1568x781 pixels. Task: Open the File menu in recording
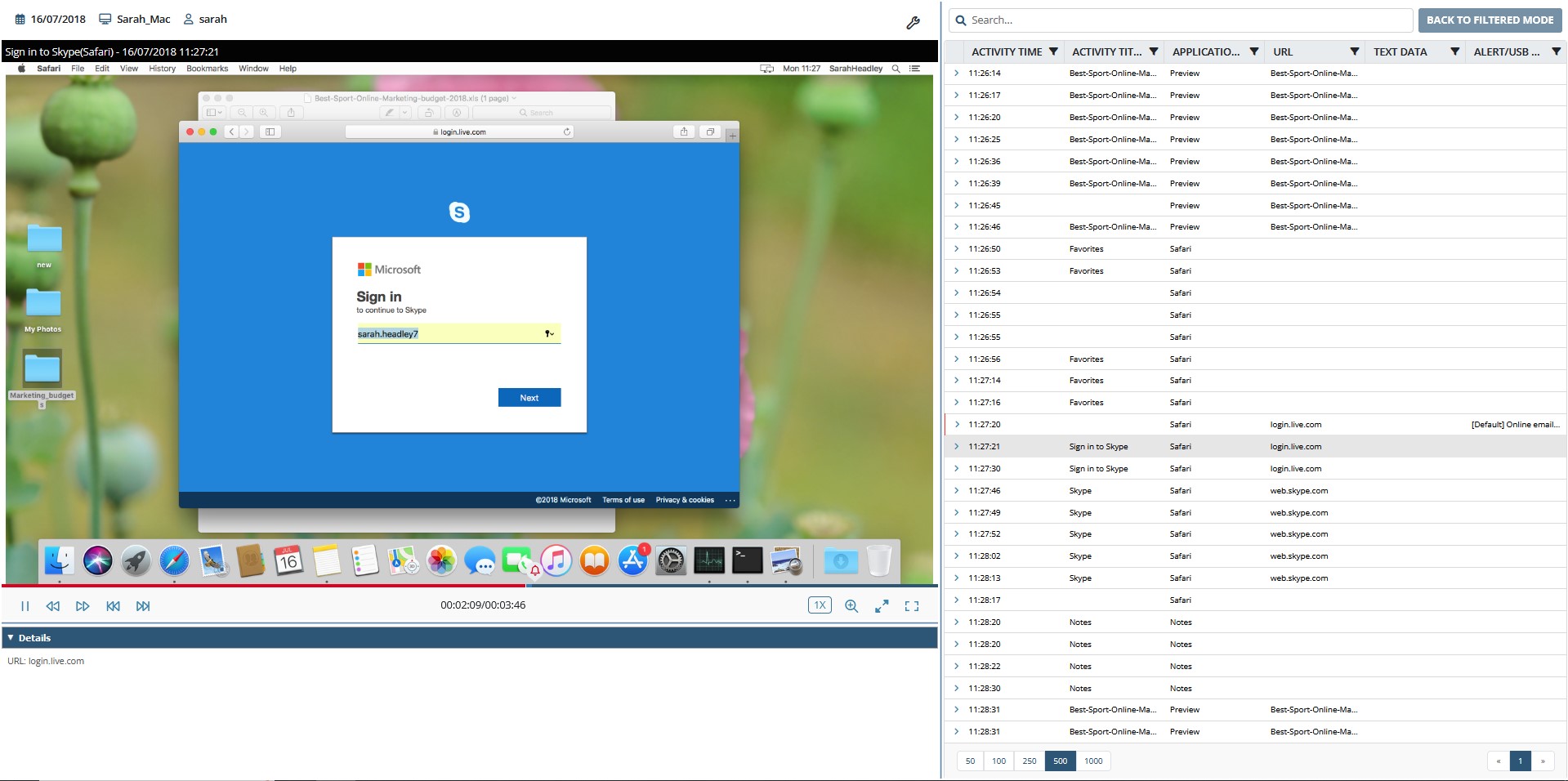click(x=78, y=69)
